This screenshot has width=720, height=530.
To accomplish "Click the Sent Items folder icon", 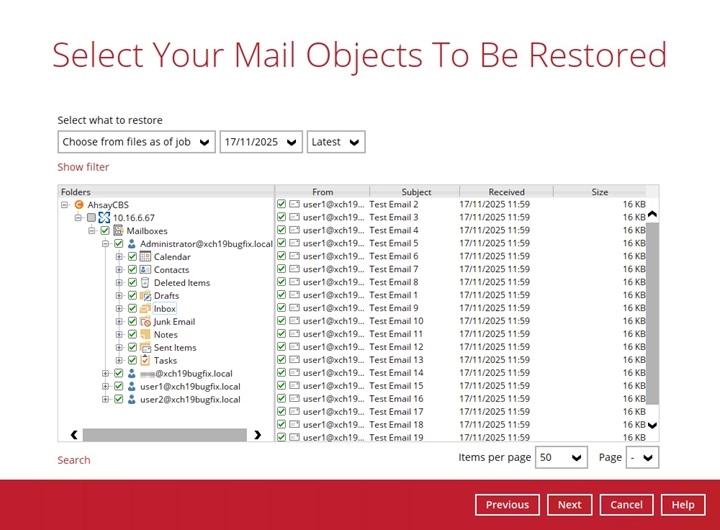I will 145,347.
